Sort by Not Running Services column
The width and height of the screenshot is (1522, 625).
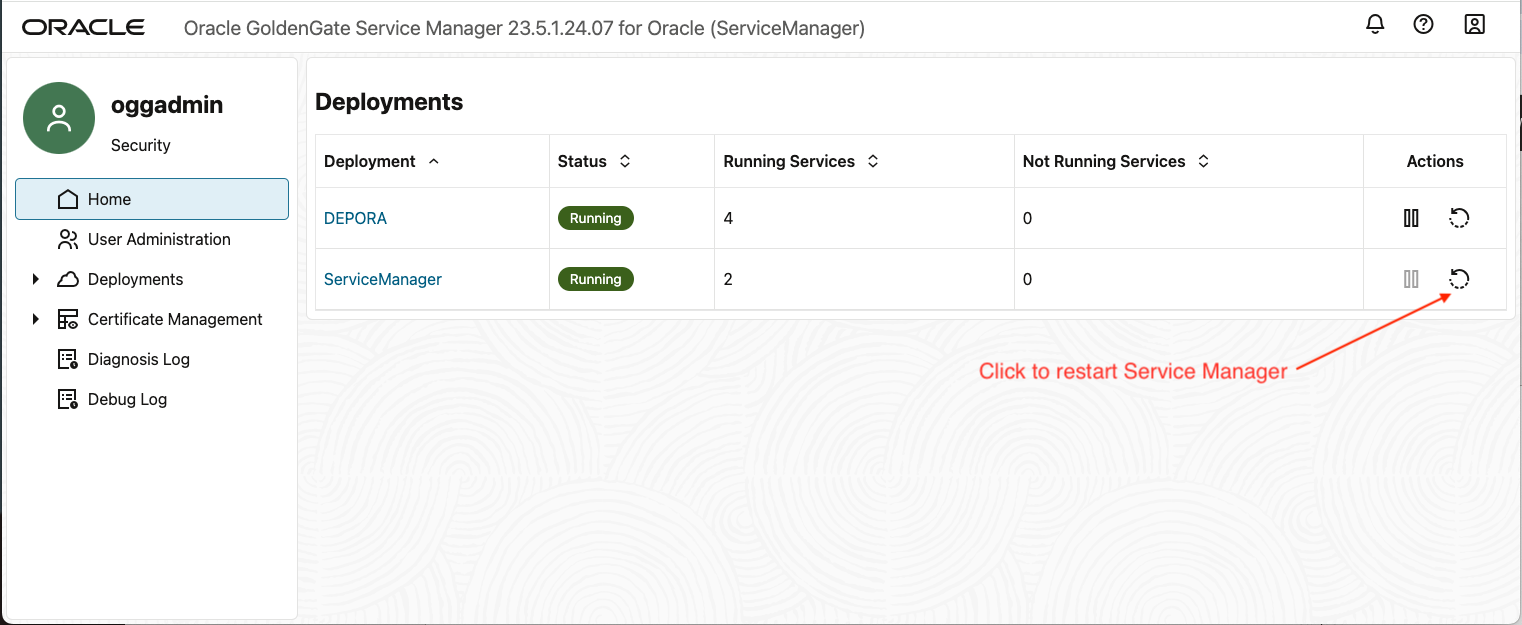coord(1202,160)
